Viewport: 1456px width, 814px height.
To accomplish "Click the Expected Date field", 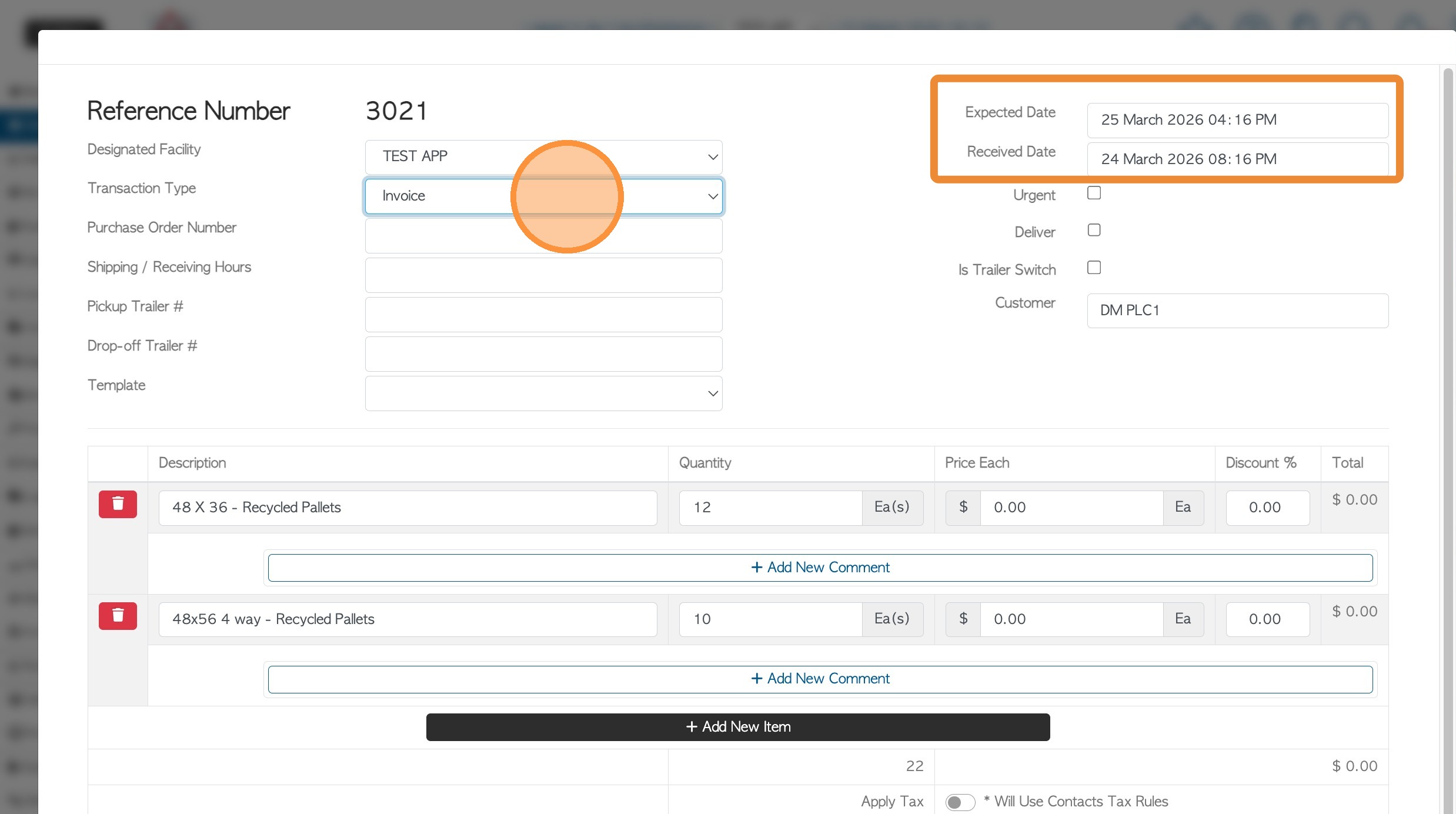I will [1237, 120].
